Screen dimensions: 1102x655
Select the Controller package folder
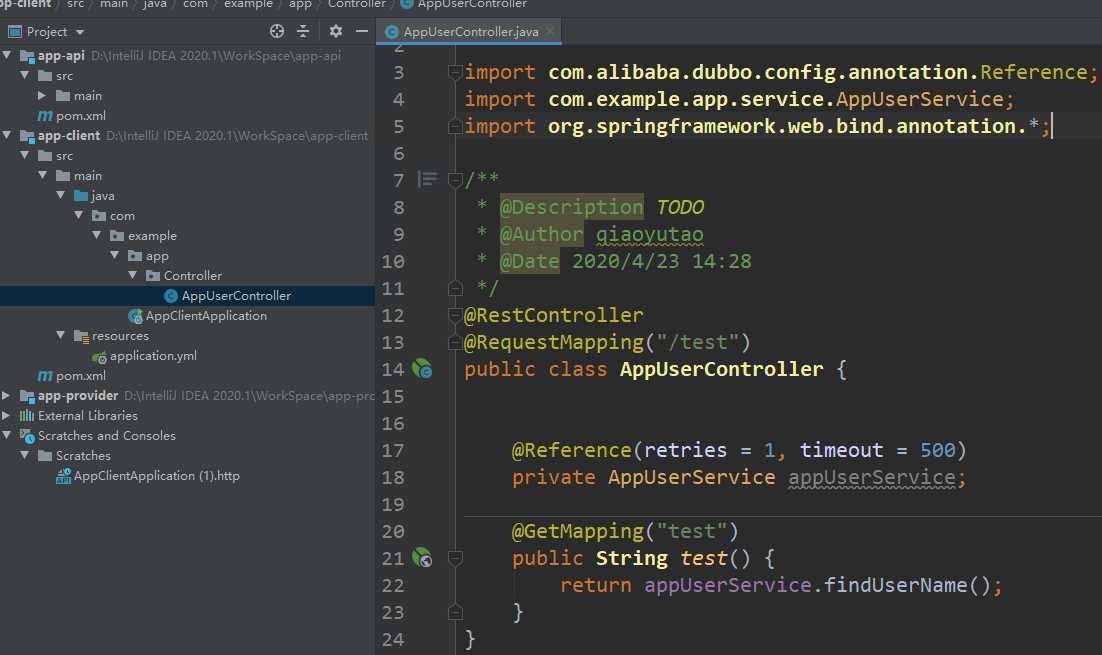pos(184,275)
